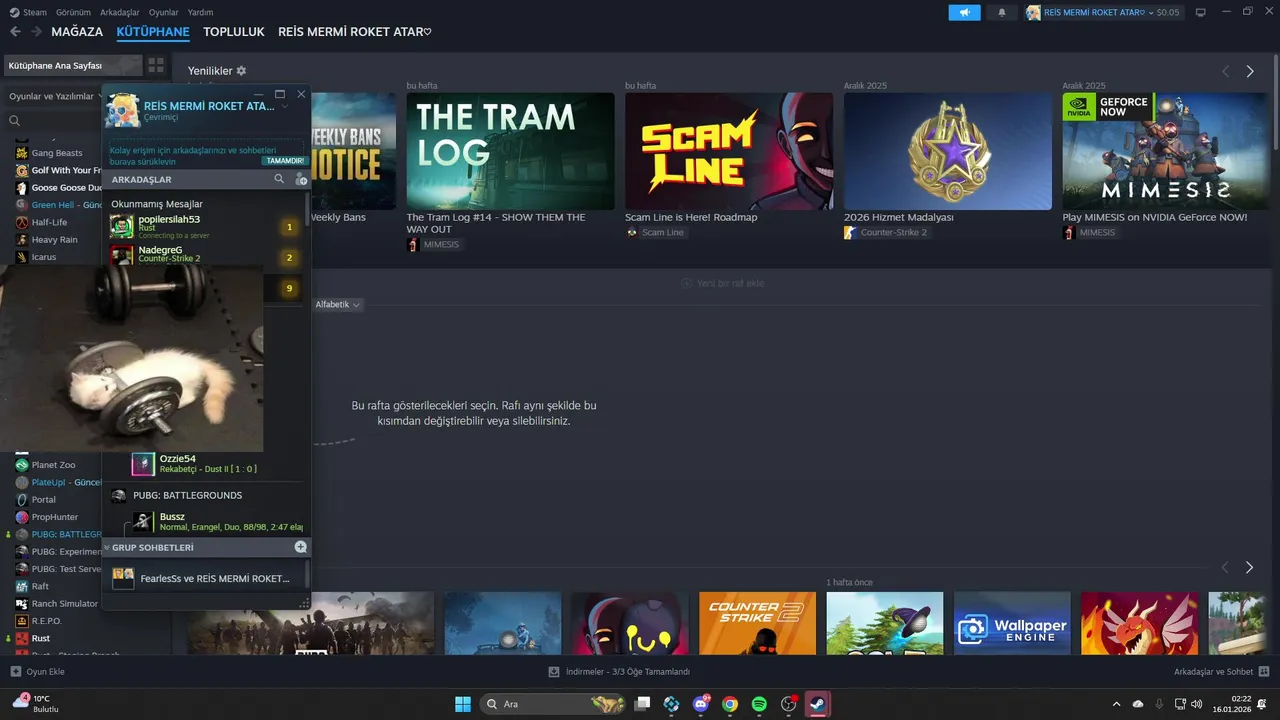Open the Arkadaşlar ve Sohbet icon in the bottom bar
The image size is (1280, 720).
(x=1264, y=672)
